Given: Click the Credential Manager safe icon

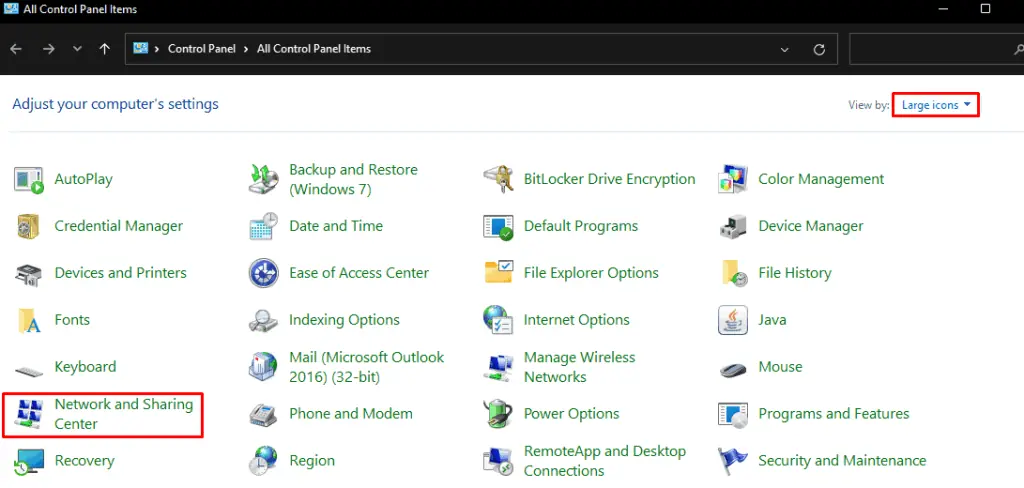Looking at the screenshot, I should (x=29, y=227).
